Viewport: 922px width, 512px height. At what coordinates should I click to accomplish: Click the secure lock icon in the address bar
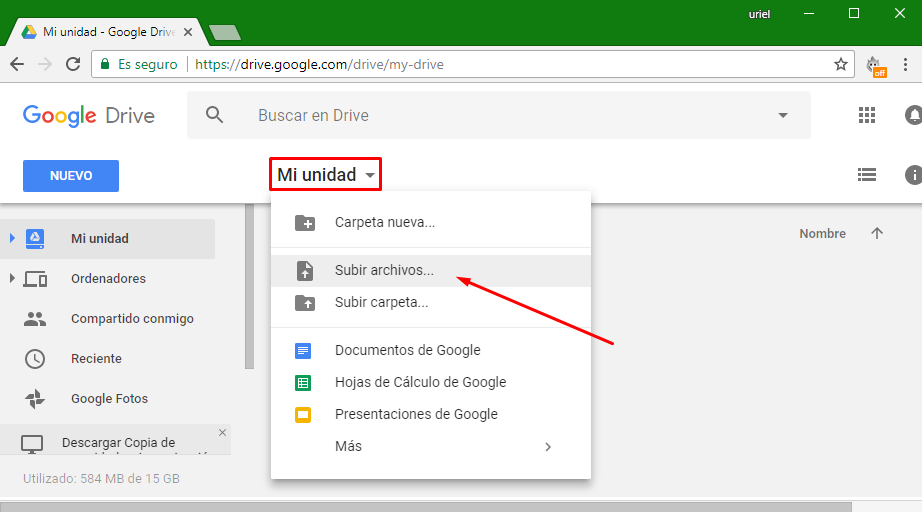pyautogui.click(x=105, y=63)
